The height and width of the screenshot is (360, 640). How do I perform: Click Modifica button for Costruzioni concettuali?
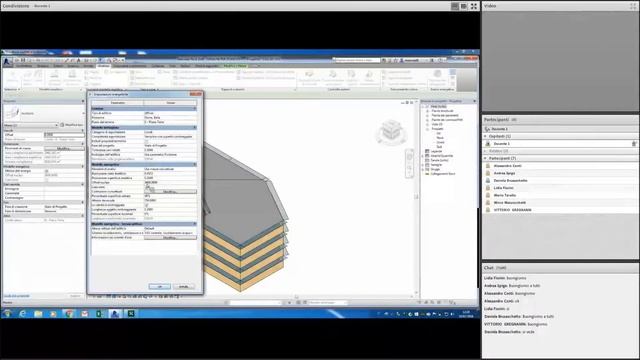(170, 191)
